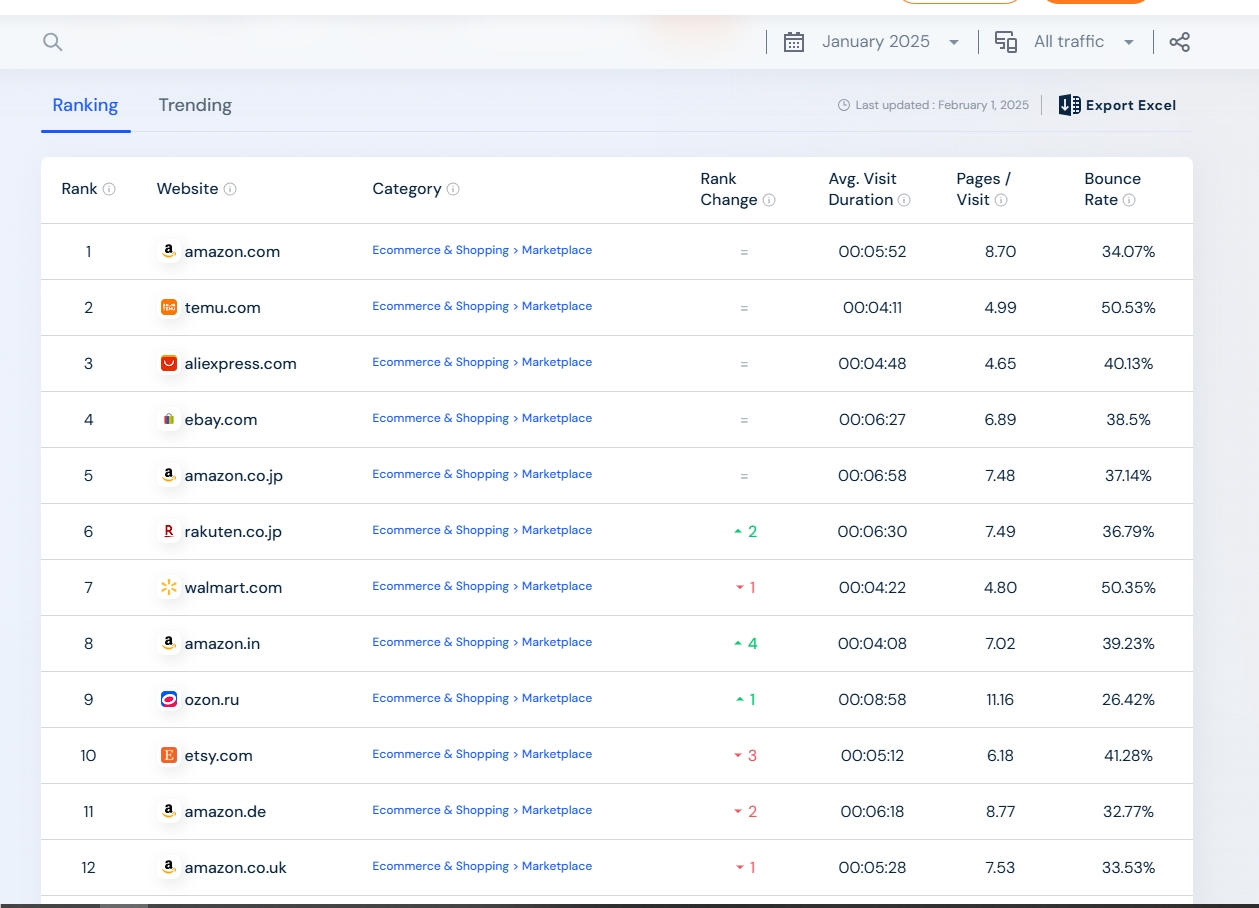Click the Rank Change info icon
This screenshot has width=1259, height=908.
(769, 200)
